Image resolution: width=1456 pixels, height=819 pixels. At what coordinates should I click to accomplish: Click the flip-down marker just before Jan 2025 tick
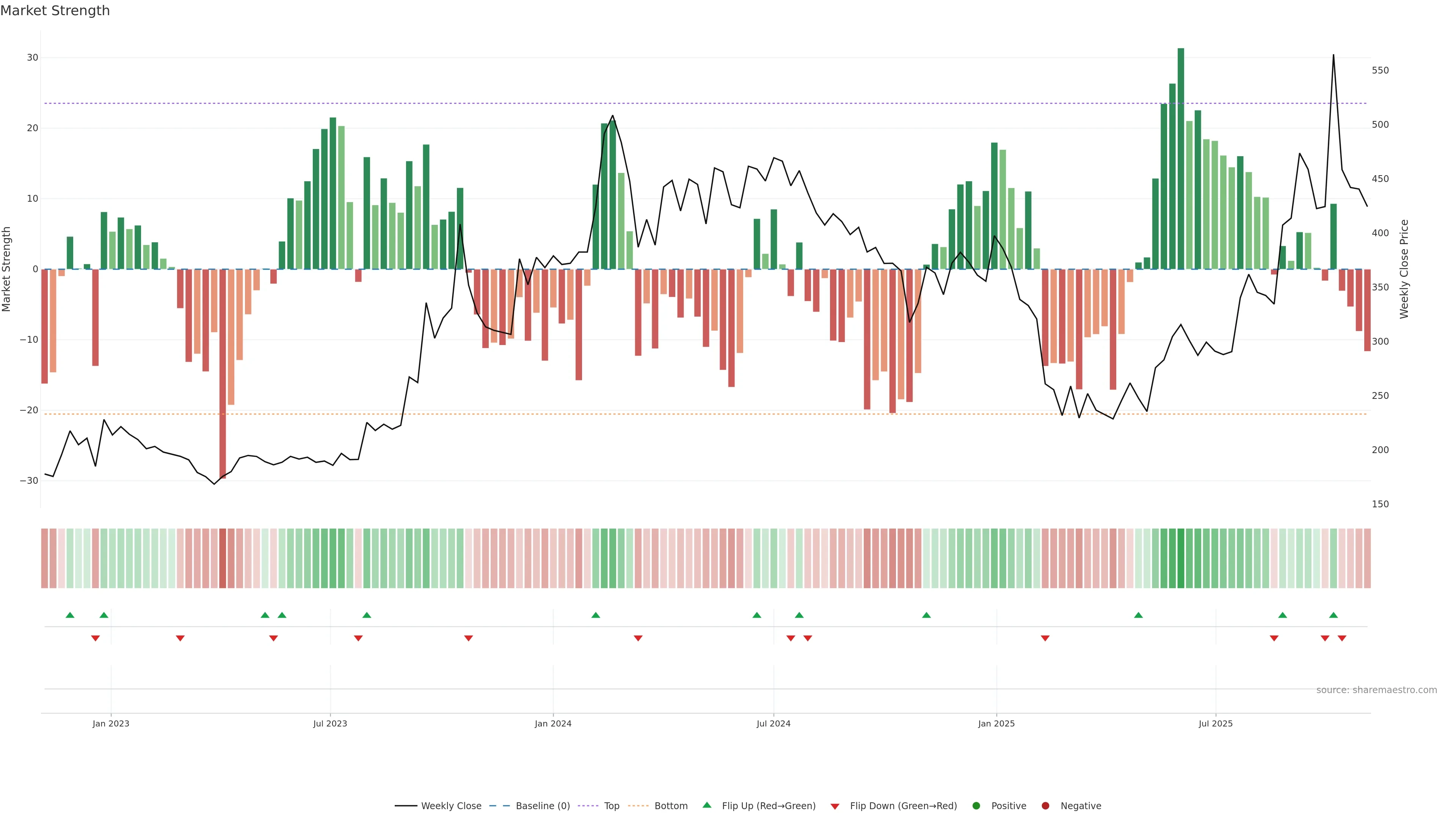(1045, 638)
